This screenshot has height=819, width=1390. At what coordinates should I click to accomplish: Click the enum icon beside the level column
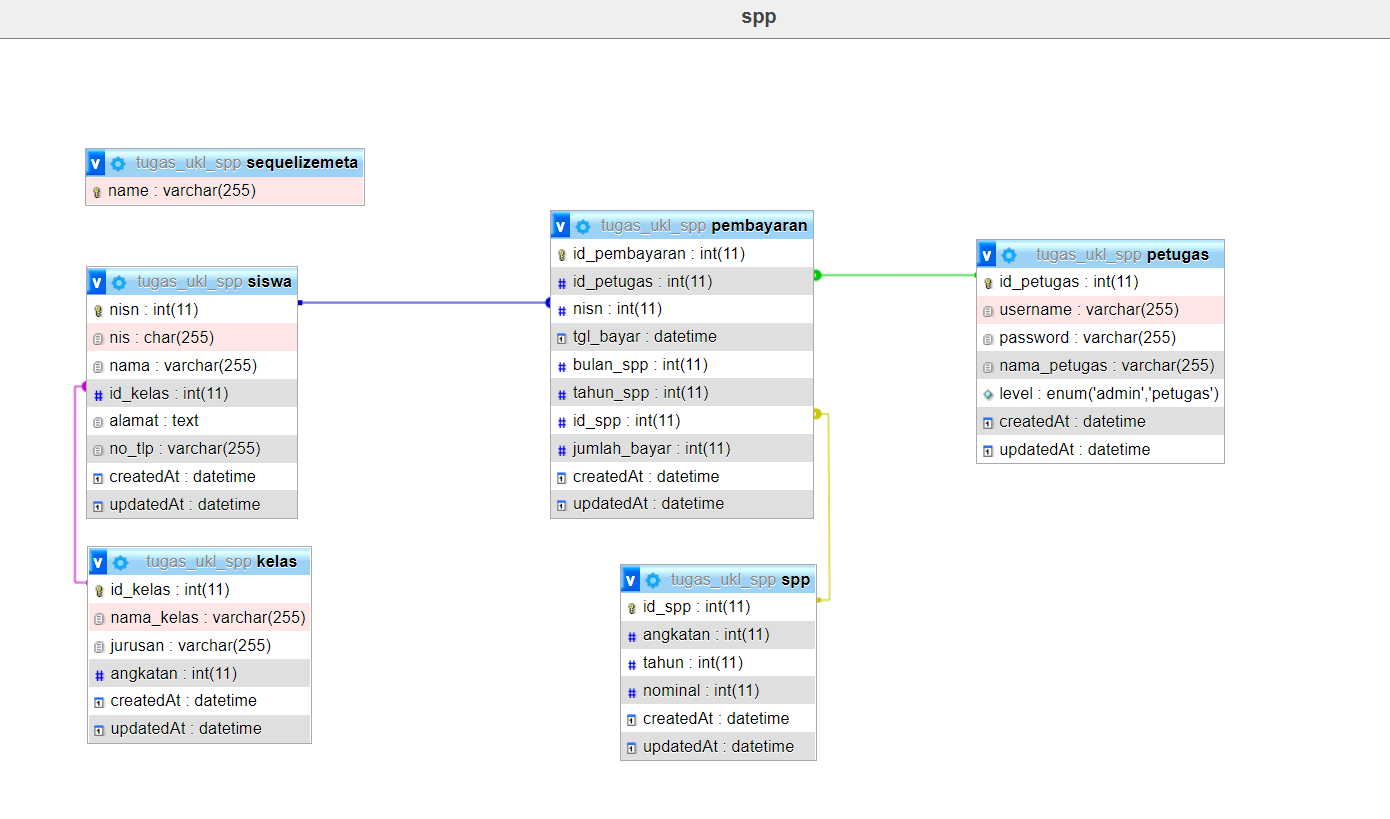(x=988, y=395)
